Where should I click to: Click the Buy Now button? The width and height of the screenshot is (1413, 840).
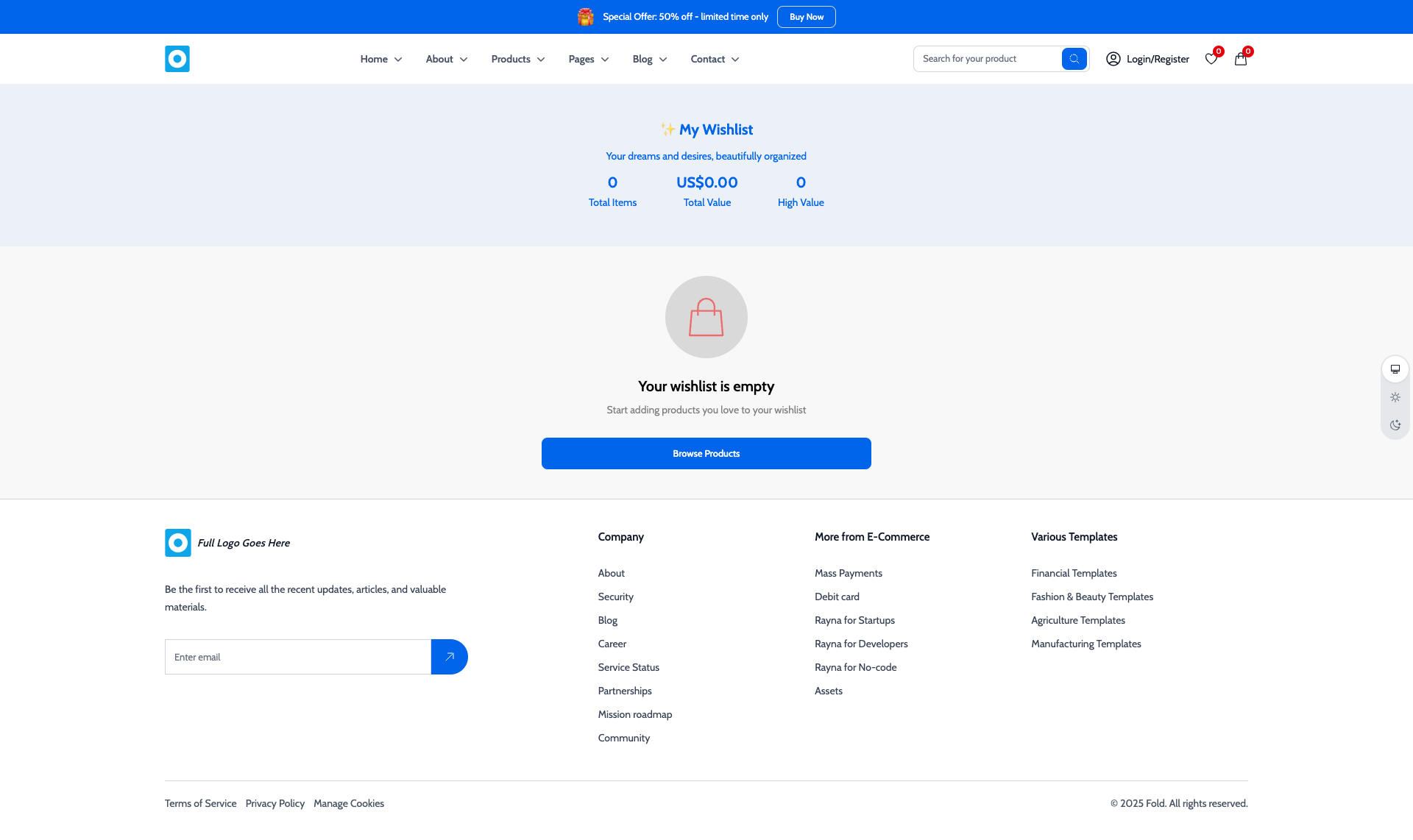(806, 17)
